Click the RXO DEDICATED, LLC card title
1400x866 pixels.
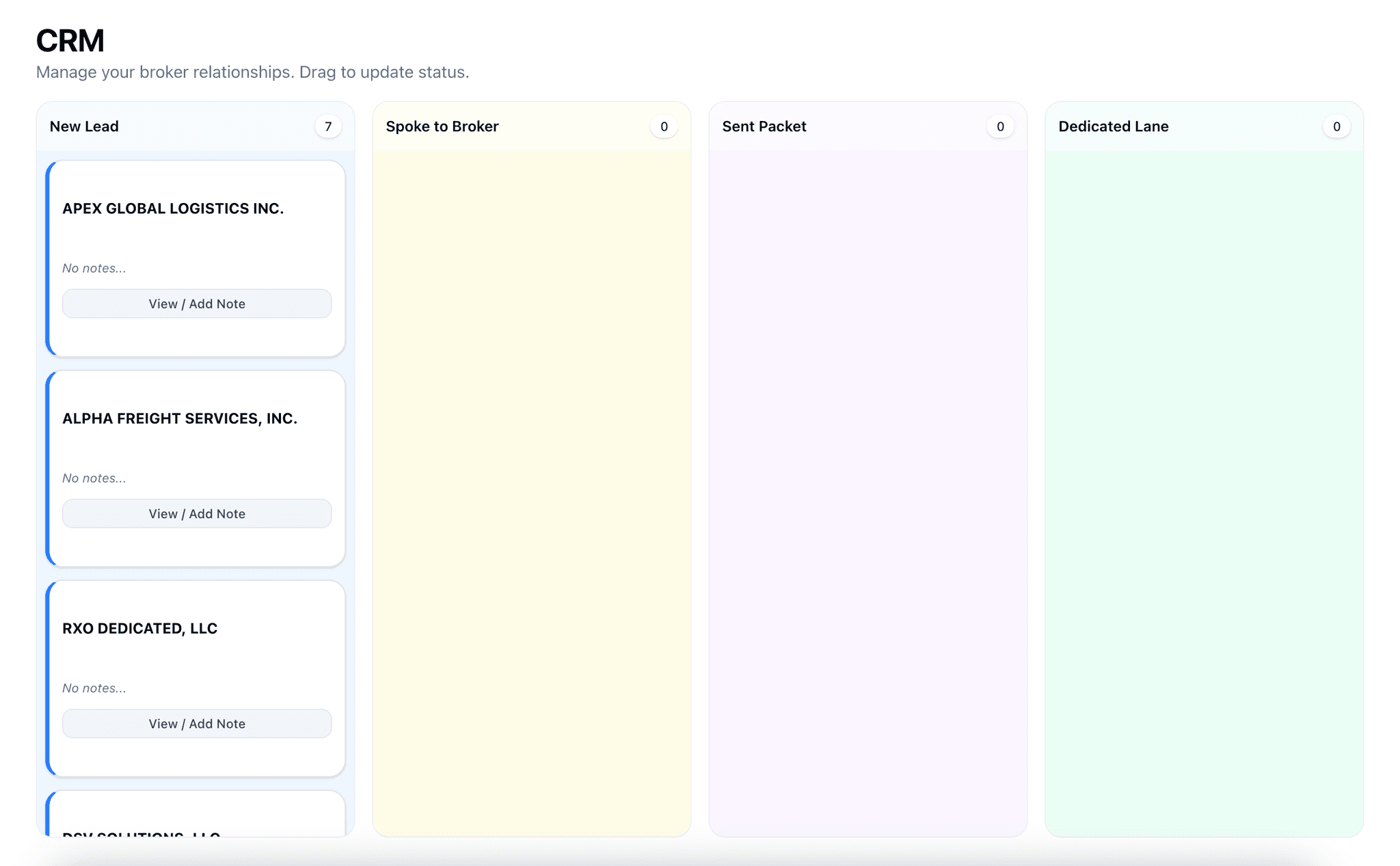click(x=139, y=628)
